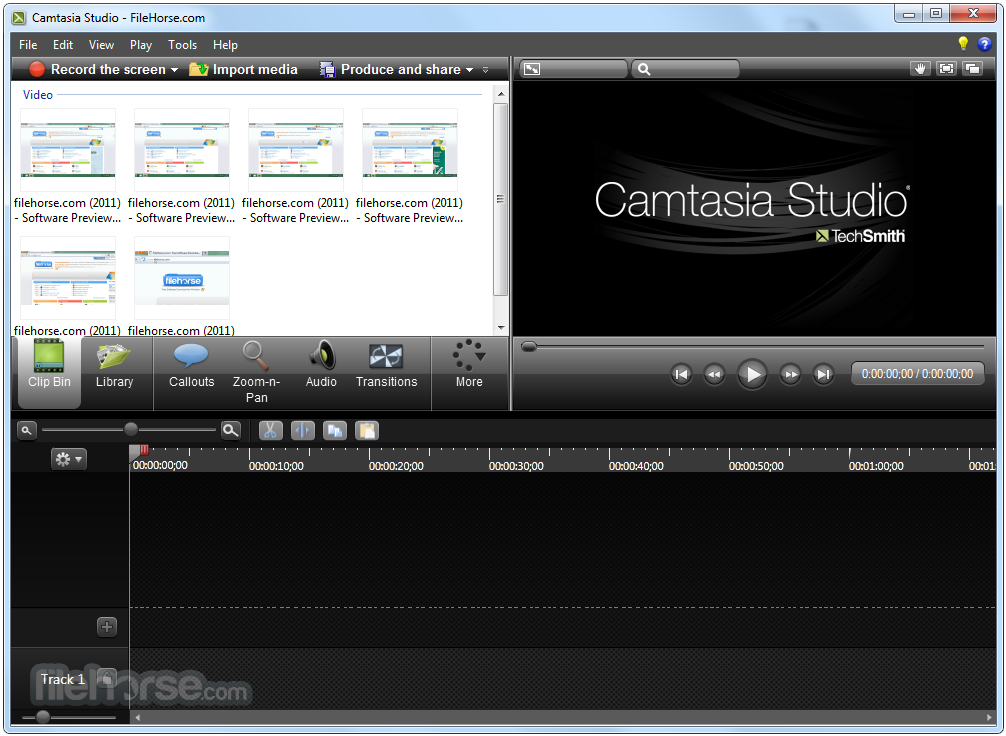Viewport: 1006px width, 736px height.
Task: Click the timeline scroll left arrow
Action: pyautogui.click(x=137, y=717)
